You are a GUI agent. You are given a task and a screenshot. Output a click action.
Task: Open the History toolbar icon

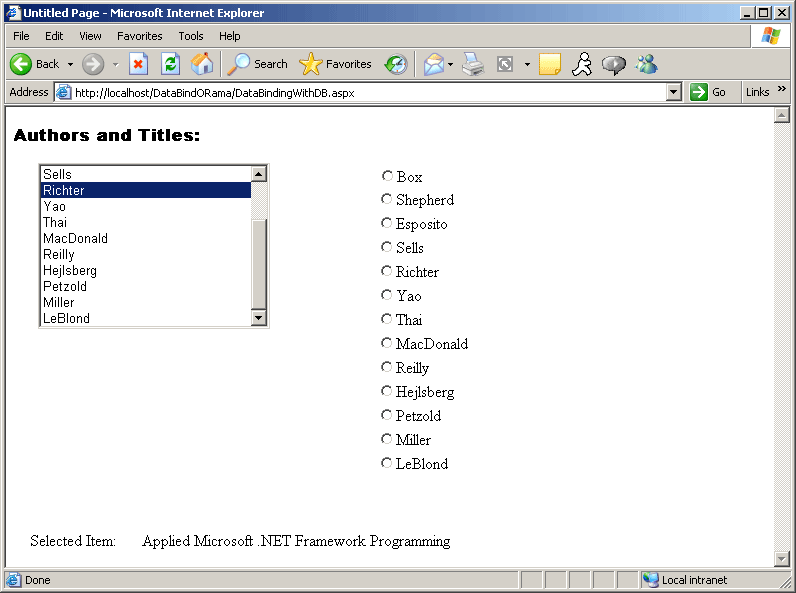[396, 64]
